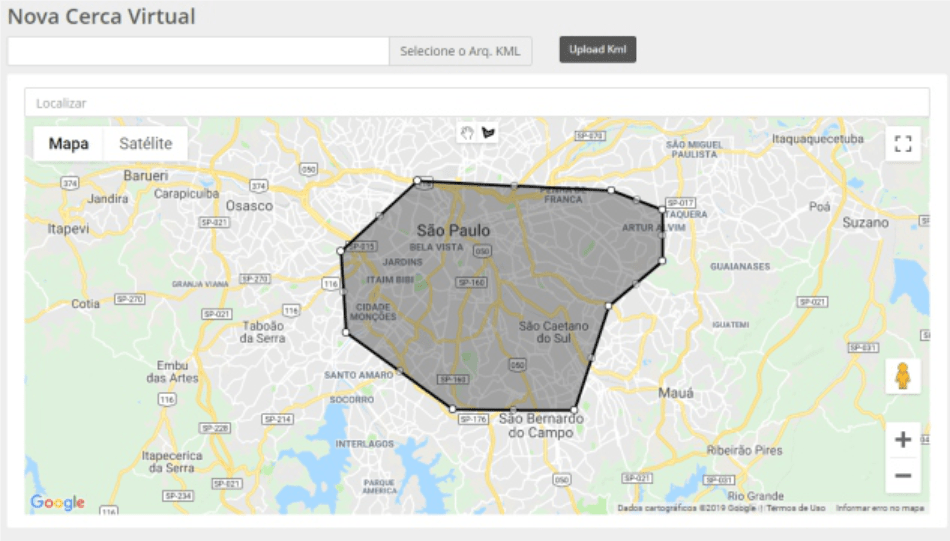Click polygon vertex above SP-176 marker
Viewport: 950px width, 541px height.
[x=452, y=409]
